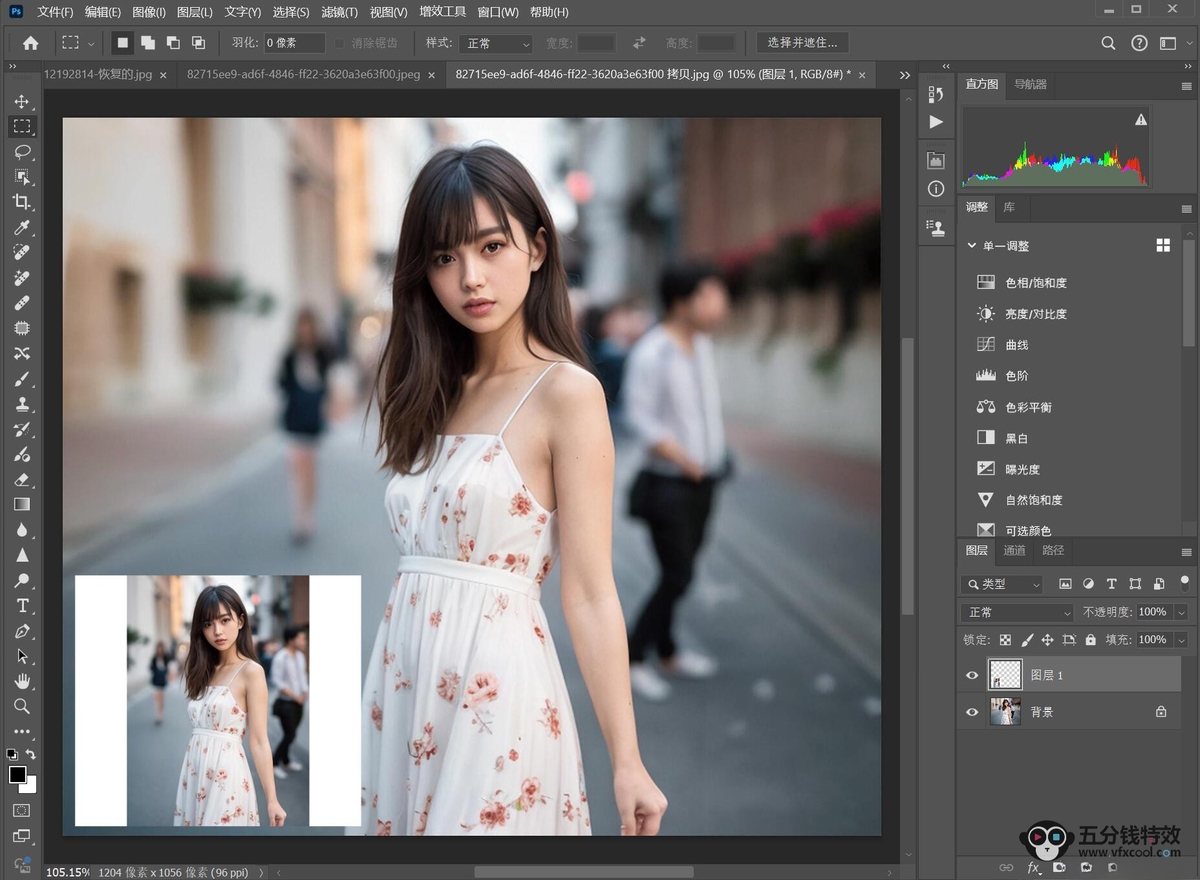Image resolution: width=1200 pixels, height=880 pixels.
Task: Open the 不透明度 opacity dropdown arrow
Action: [1181, 612]
